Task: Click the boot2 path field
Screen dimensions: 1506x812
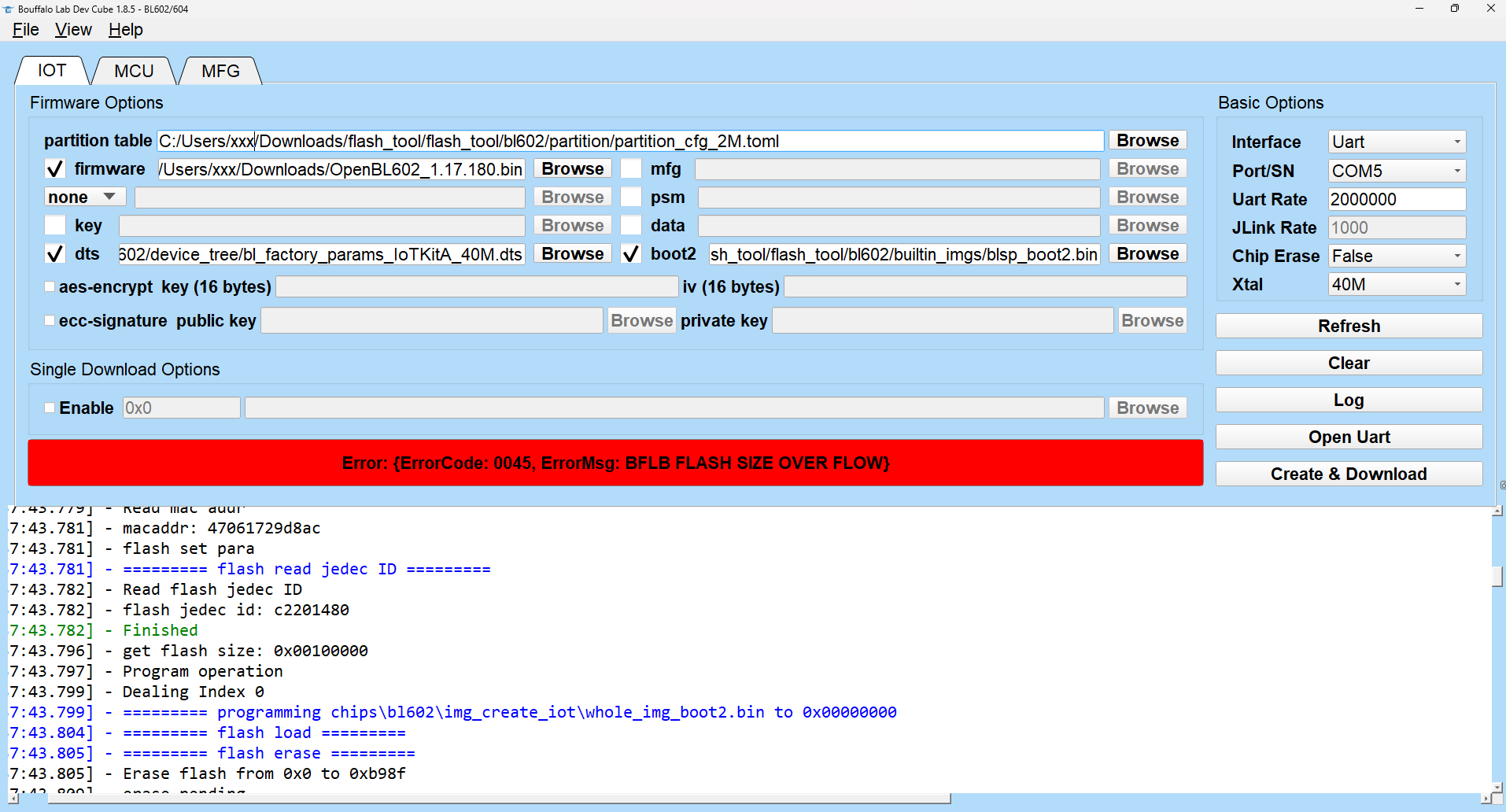Action: 904,254
